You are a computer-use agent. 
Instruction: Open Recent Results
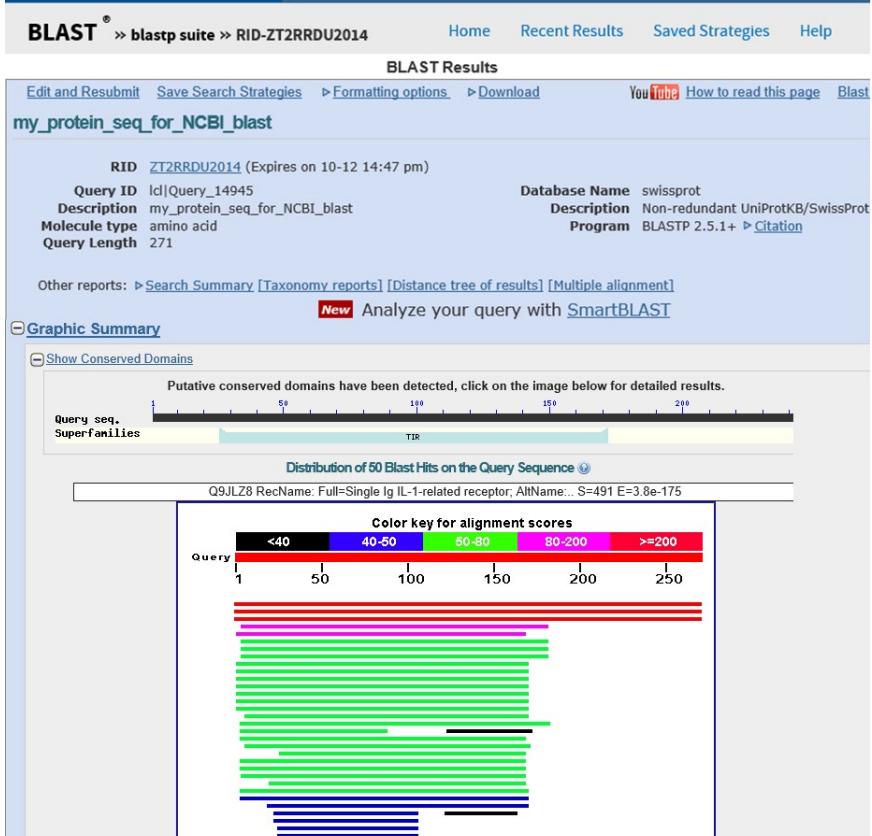(x=571, y=31)
